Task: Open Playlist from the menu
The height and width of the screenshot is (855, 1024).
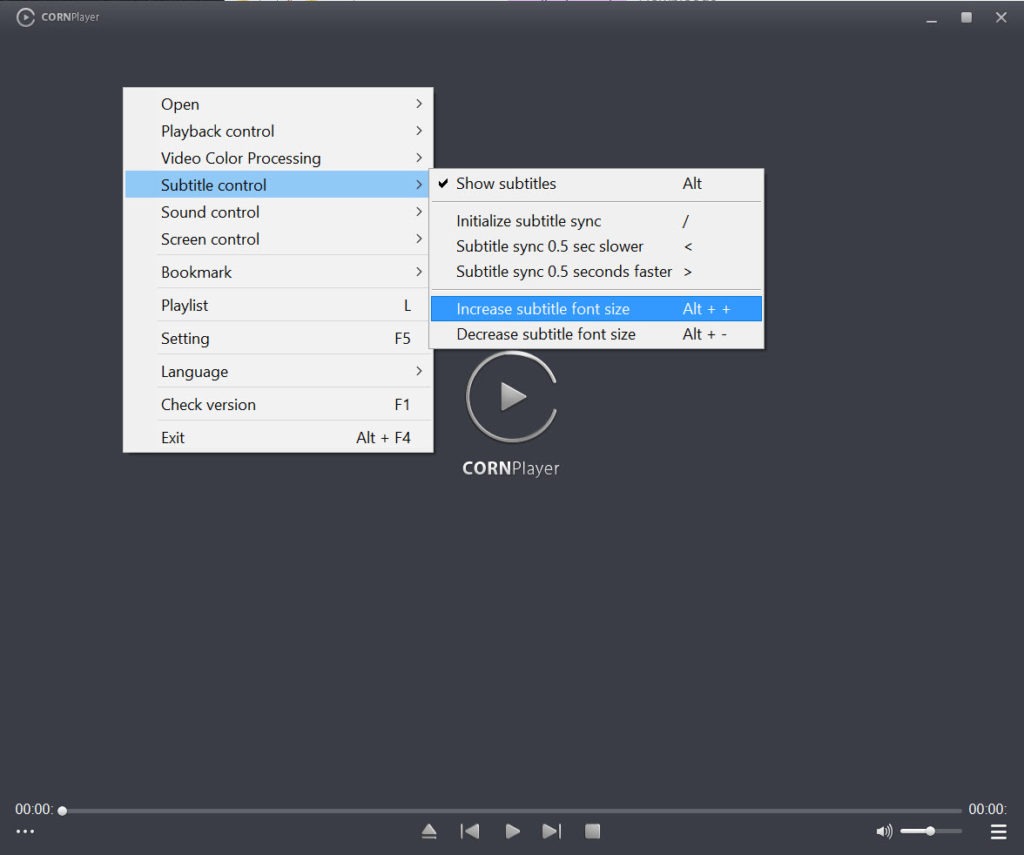Action: coord(278,305)
